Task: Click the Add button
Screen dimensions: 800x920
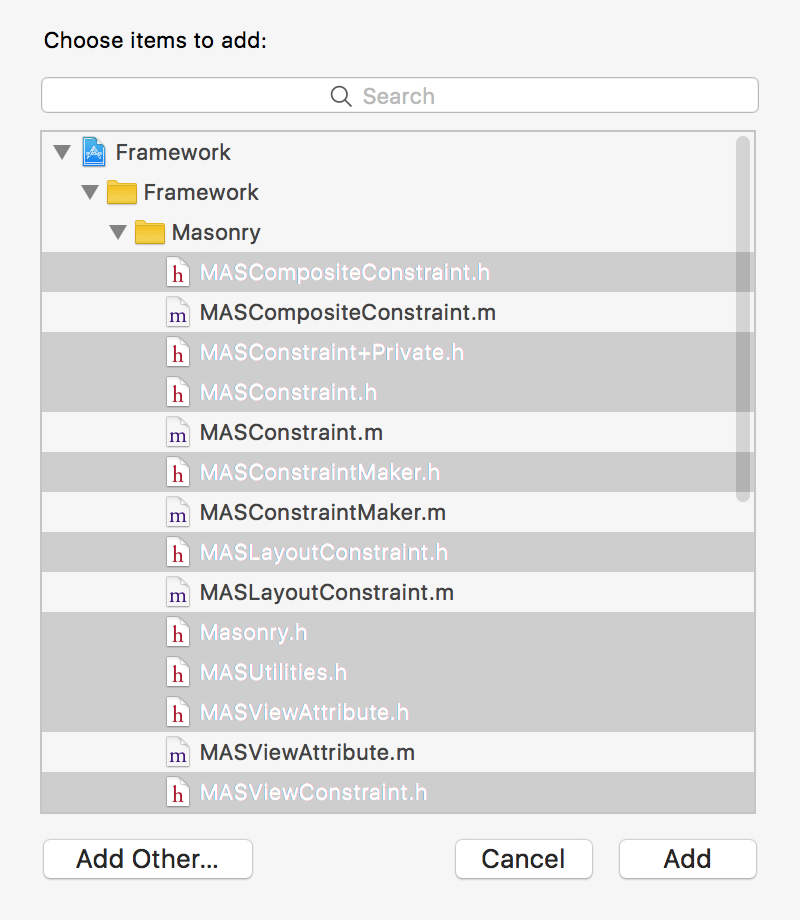Action: pos(687,859)
